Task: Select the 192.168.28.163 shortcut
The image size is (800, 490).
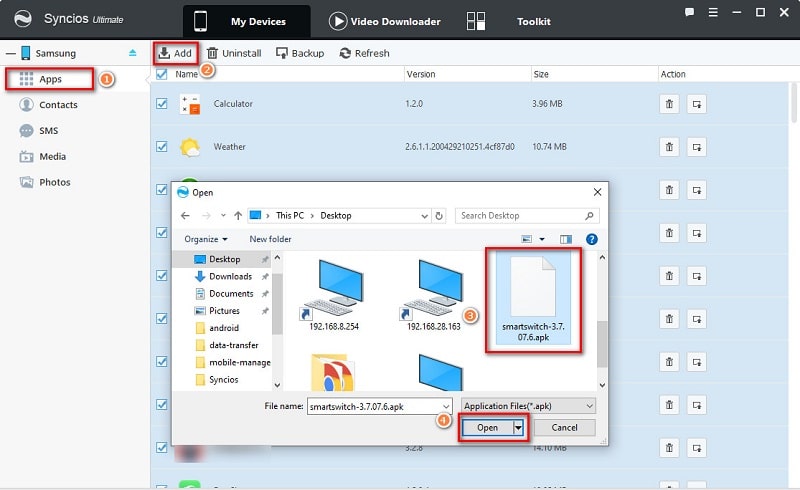Action: [433, 295]
